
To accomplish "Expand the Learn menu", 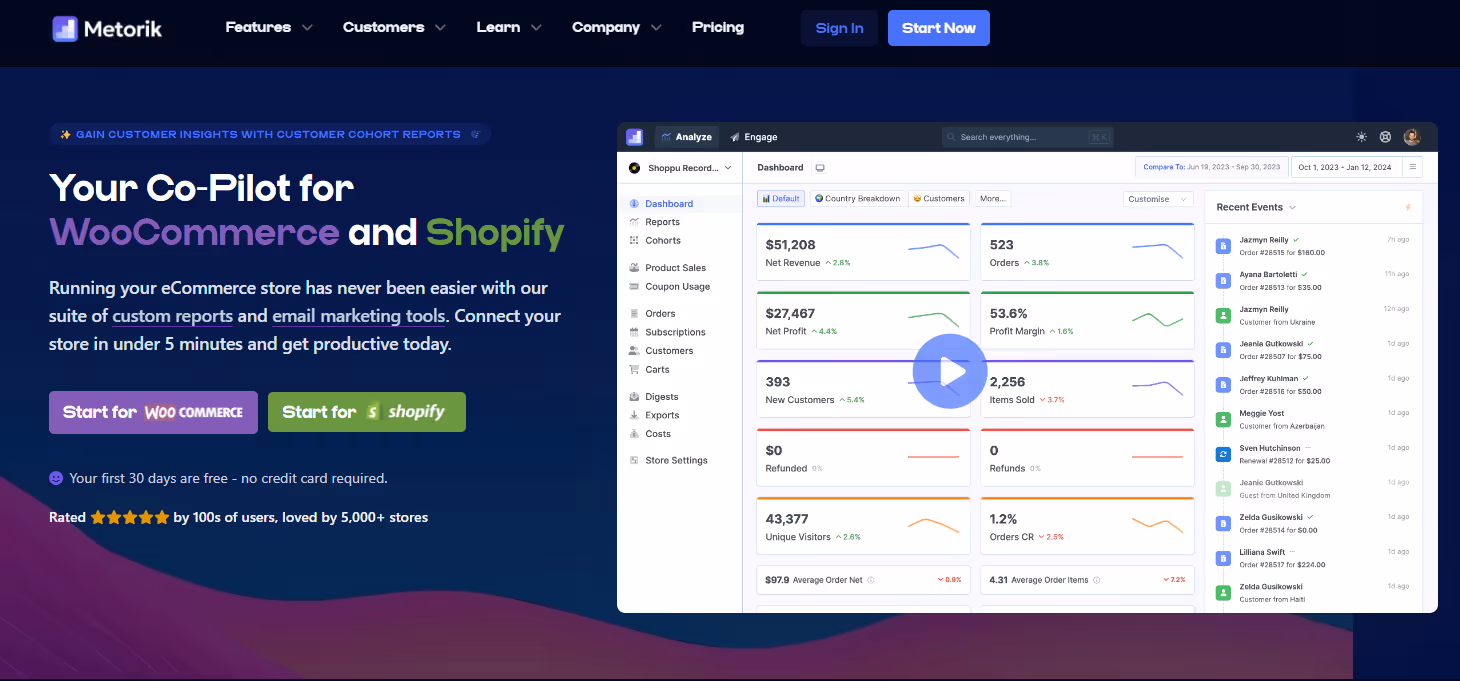I will click(x=509, y=27).
